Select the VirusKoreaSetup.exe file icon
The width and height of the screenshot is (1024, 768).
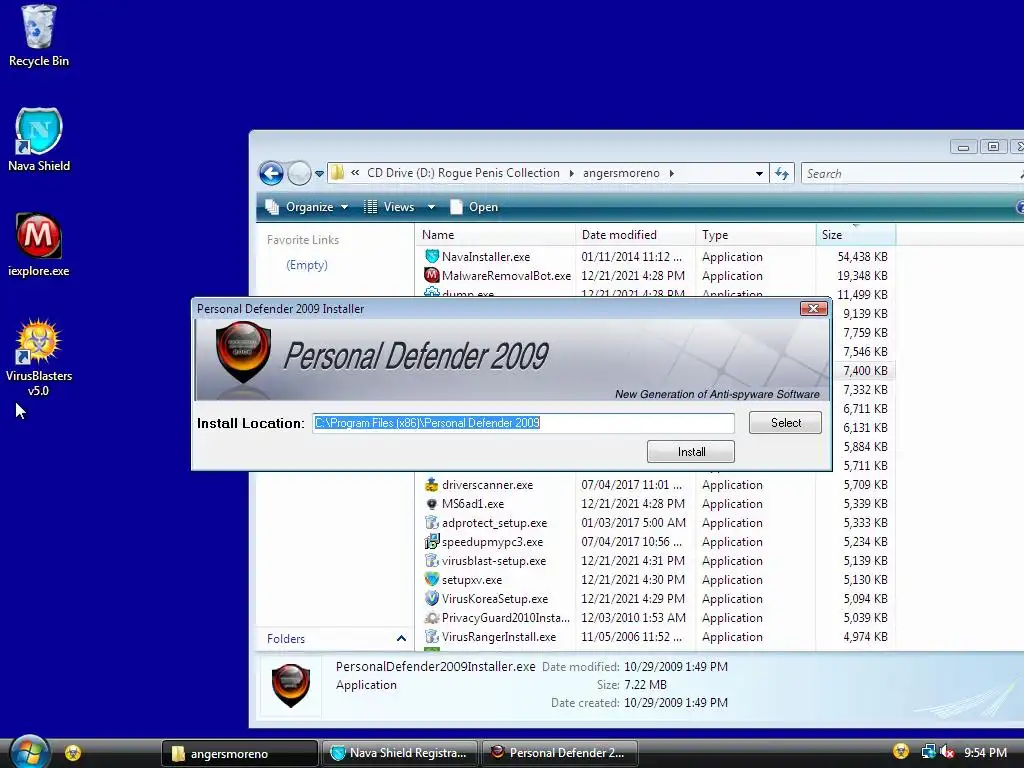432,598
